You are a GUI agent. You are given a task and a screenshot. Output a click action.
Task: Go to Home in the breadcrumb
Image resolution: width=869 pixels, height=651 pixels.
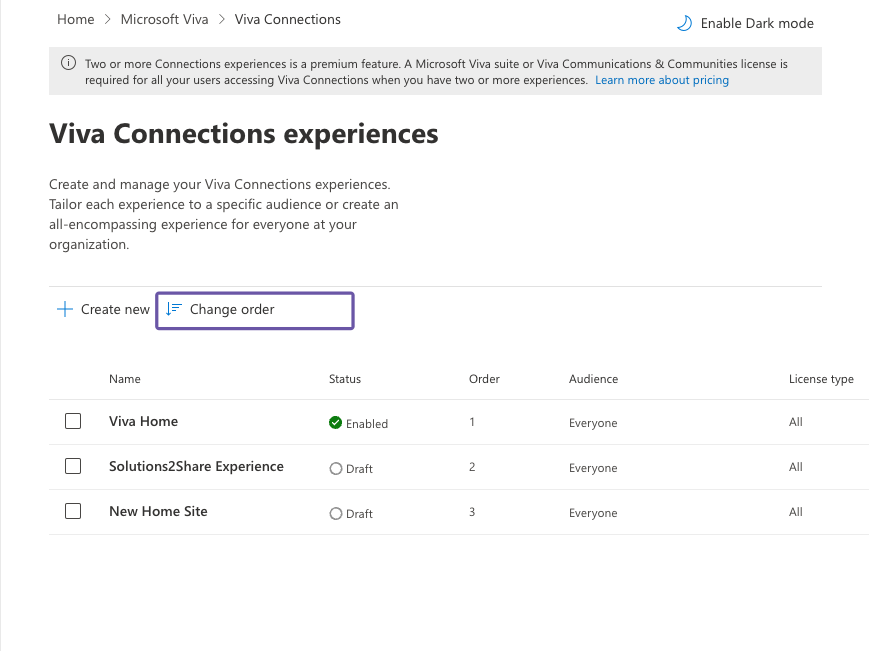[75, 19]
